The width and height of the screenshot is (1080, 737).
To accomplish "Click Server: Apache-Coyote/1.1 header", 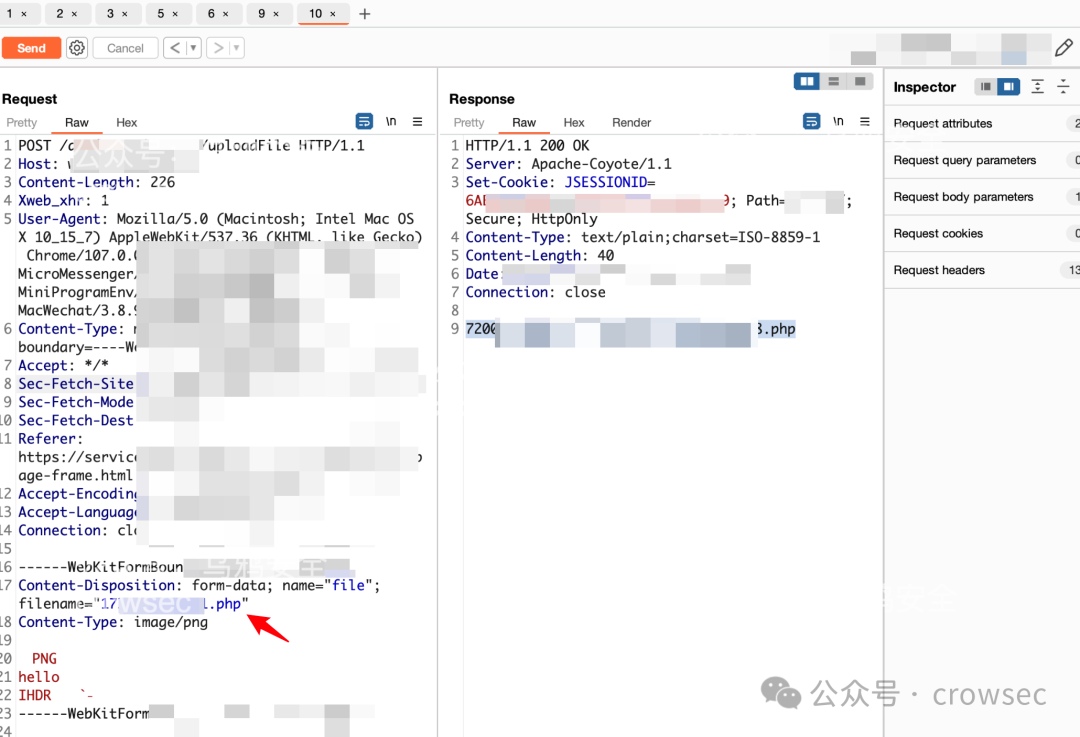I will (568, 164).
